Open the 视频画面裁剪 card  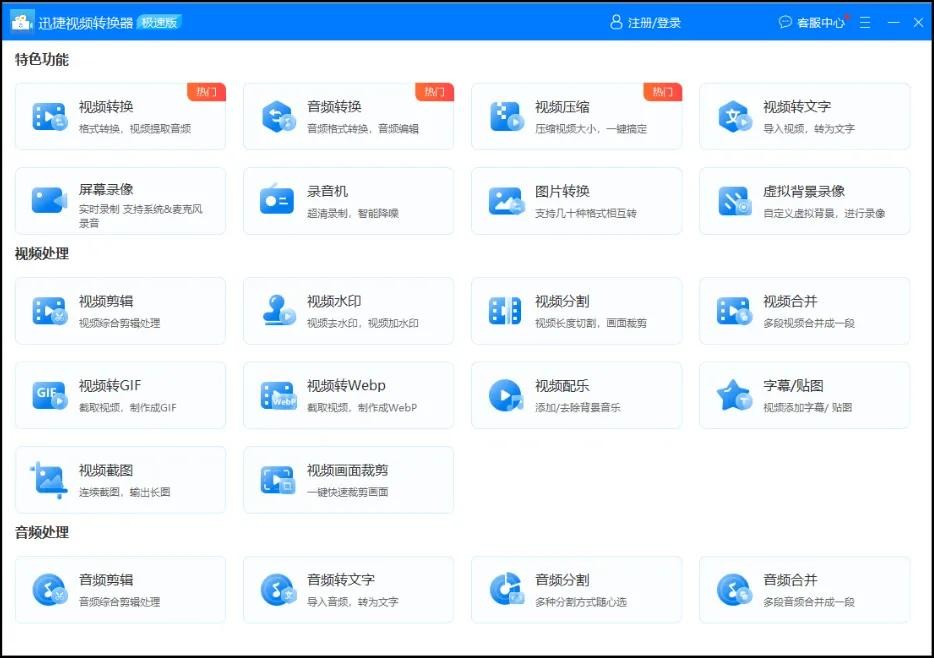click(x=348, y=479)
